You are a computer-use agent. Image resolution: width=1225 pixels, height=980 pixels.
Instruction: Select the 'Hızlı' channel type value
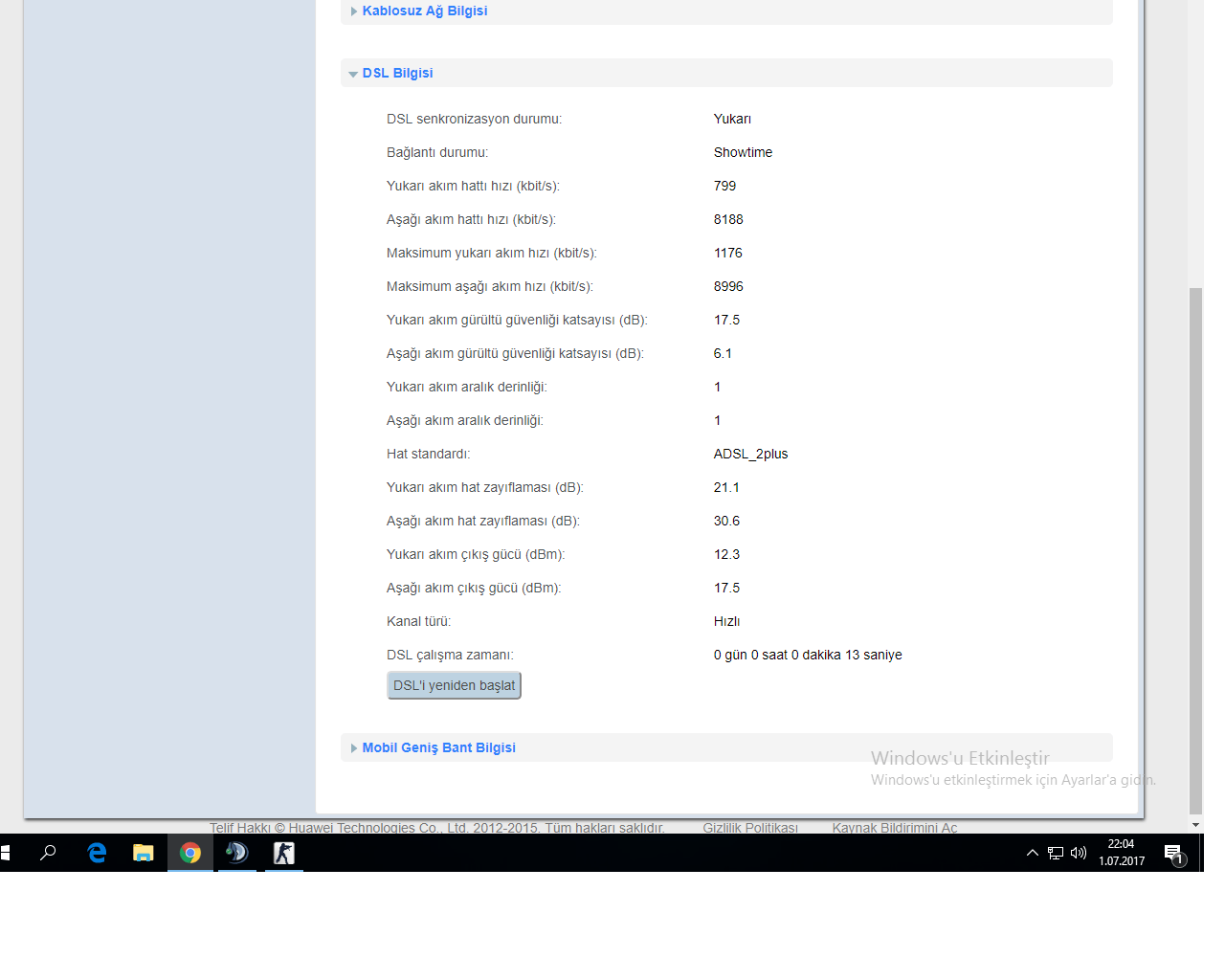[x=726, y=621]
